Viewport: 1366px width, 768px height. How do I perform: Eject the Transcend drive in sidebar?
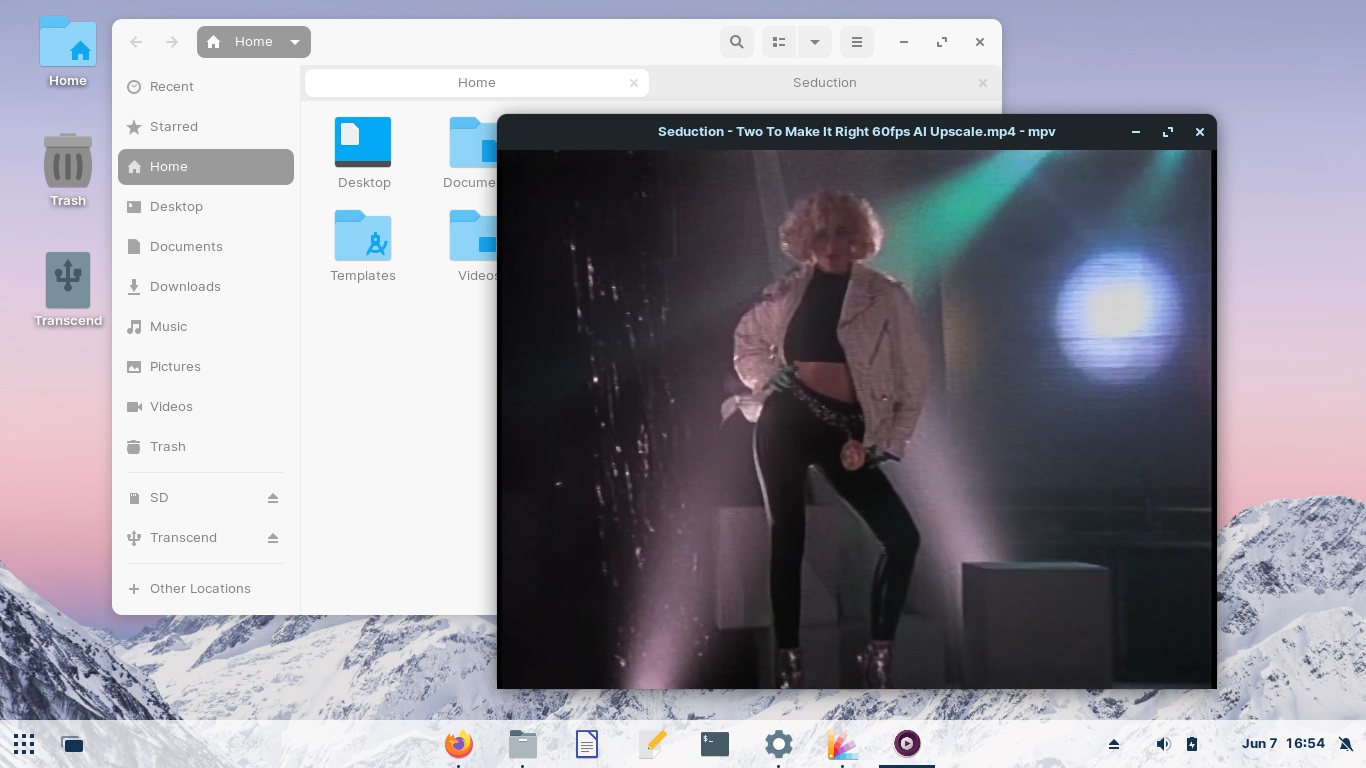coord(273,538)
